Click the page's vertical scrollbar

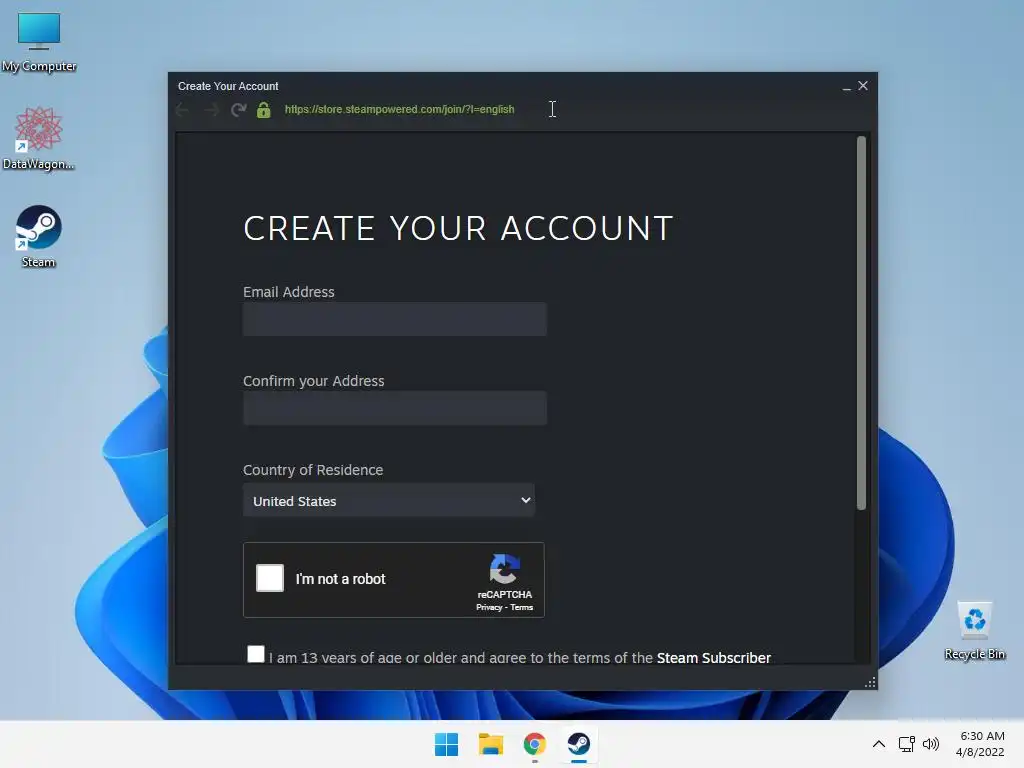tap(861, 323)
